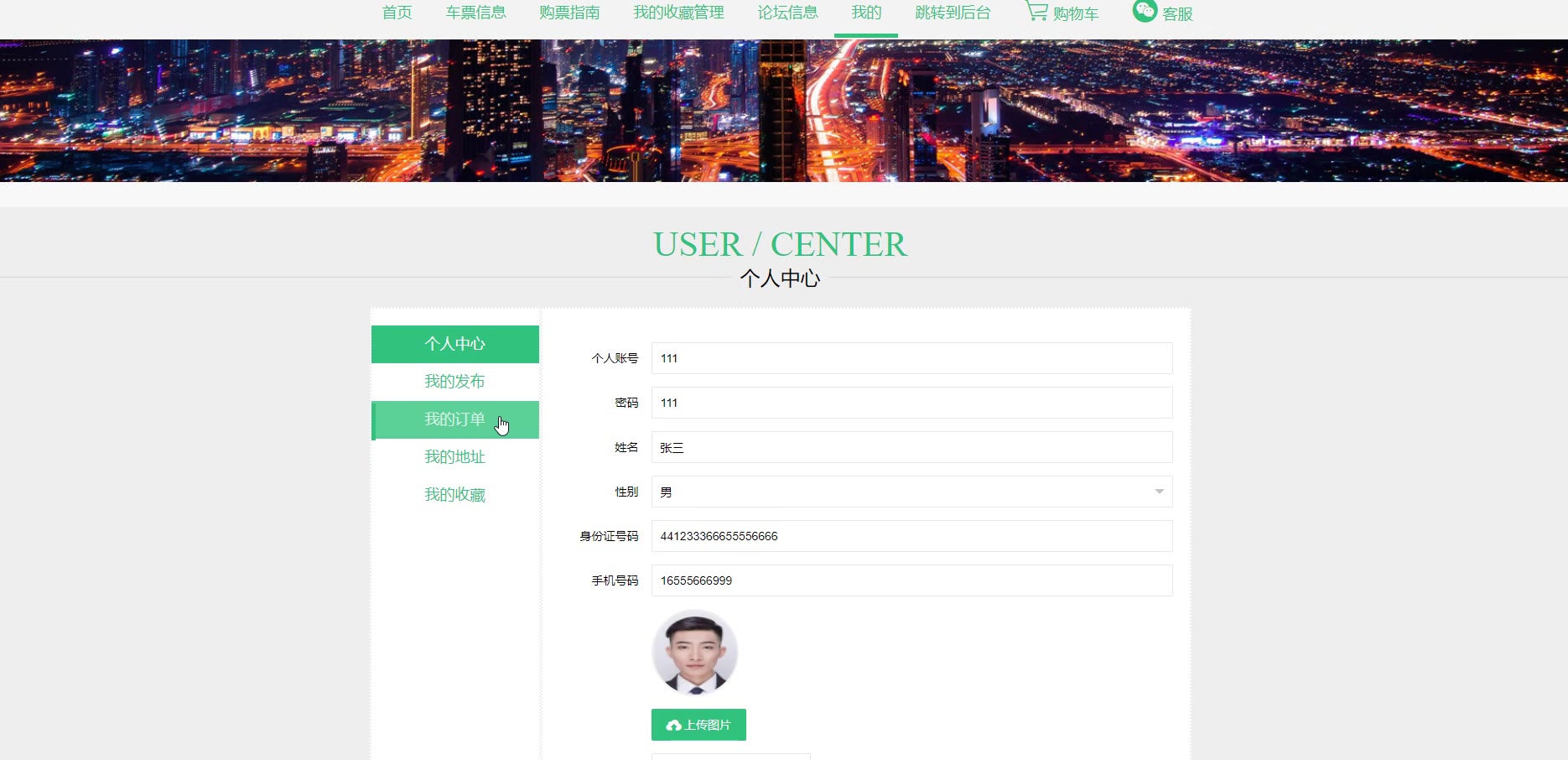Click the 个人账号 input field
1568x760 pixels.
tap(911, 358)
